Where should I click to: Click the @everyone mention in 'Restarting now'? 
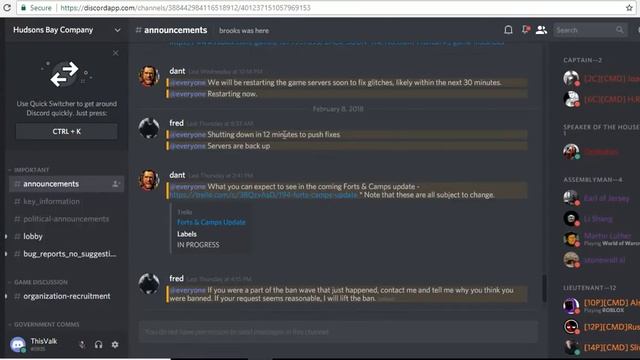click(188, 94)
